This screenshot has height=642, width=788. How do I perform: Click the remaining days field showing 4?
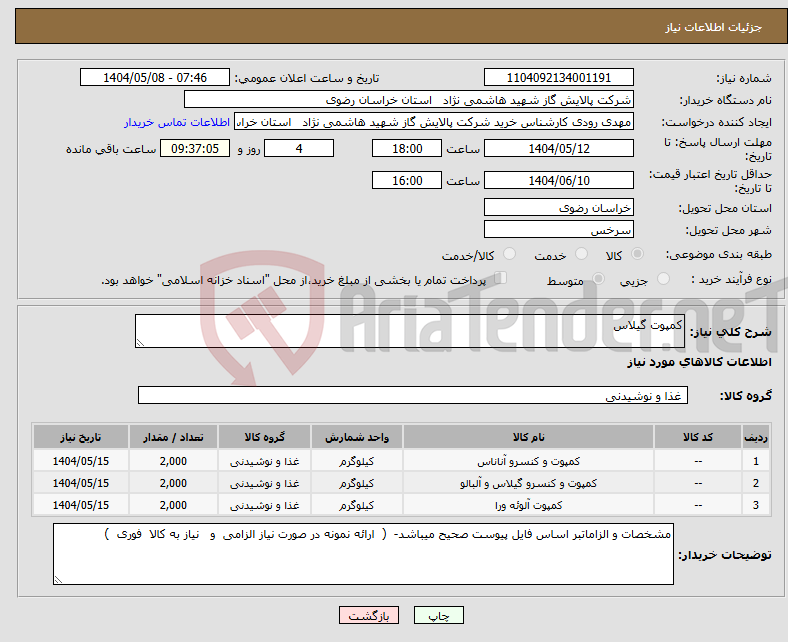pos(299,148)
